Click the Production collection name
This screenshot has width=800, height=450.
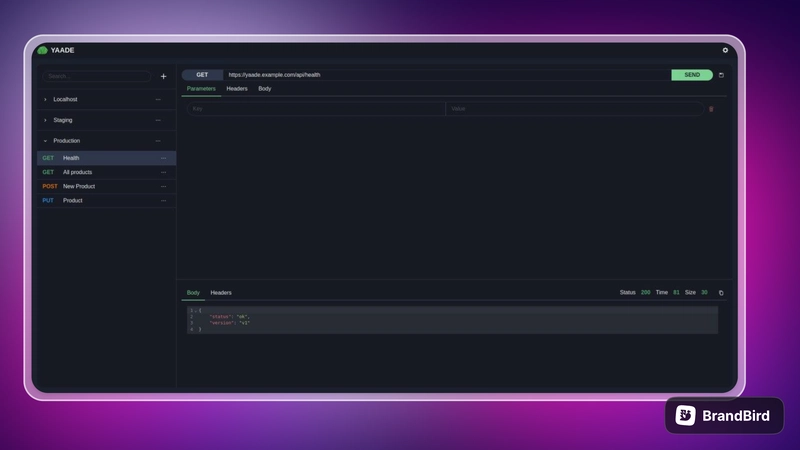click(x=67, y=141)
